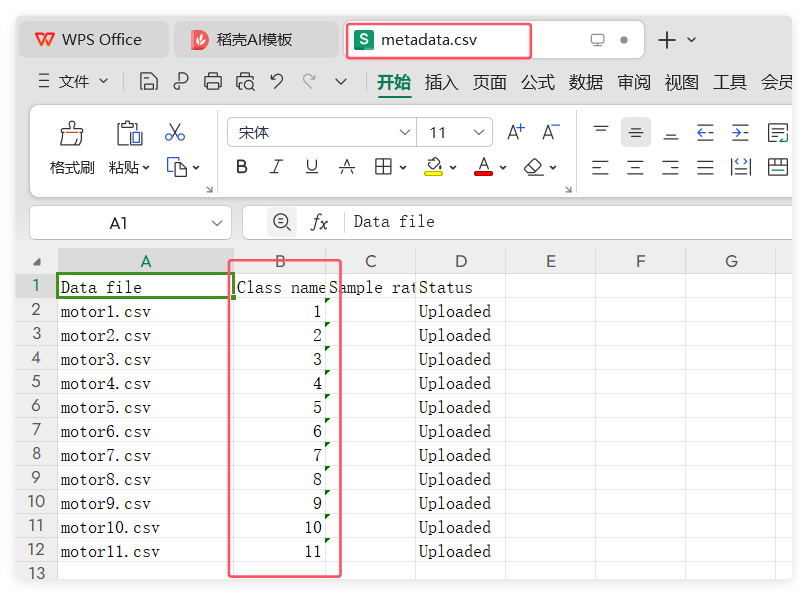Expand the Copy options arrow
The height and width of the screenshot is (594, 807).
coord(196,167)
